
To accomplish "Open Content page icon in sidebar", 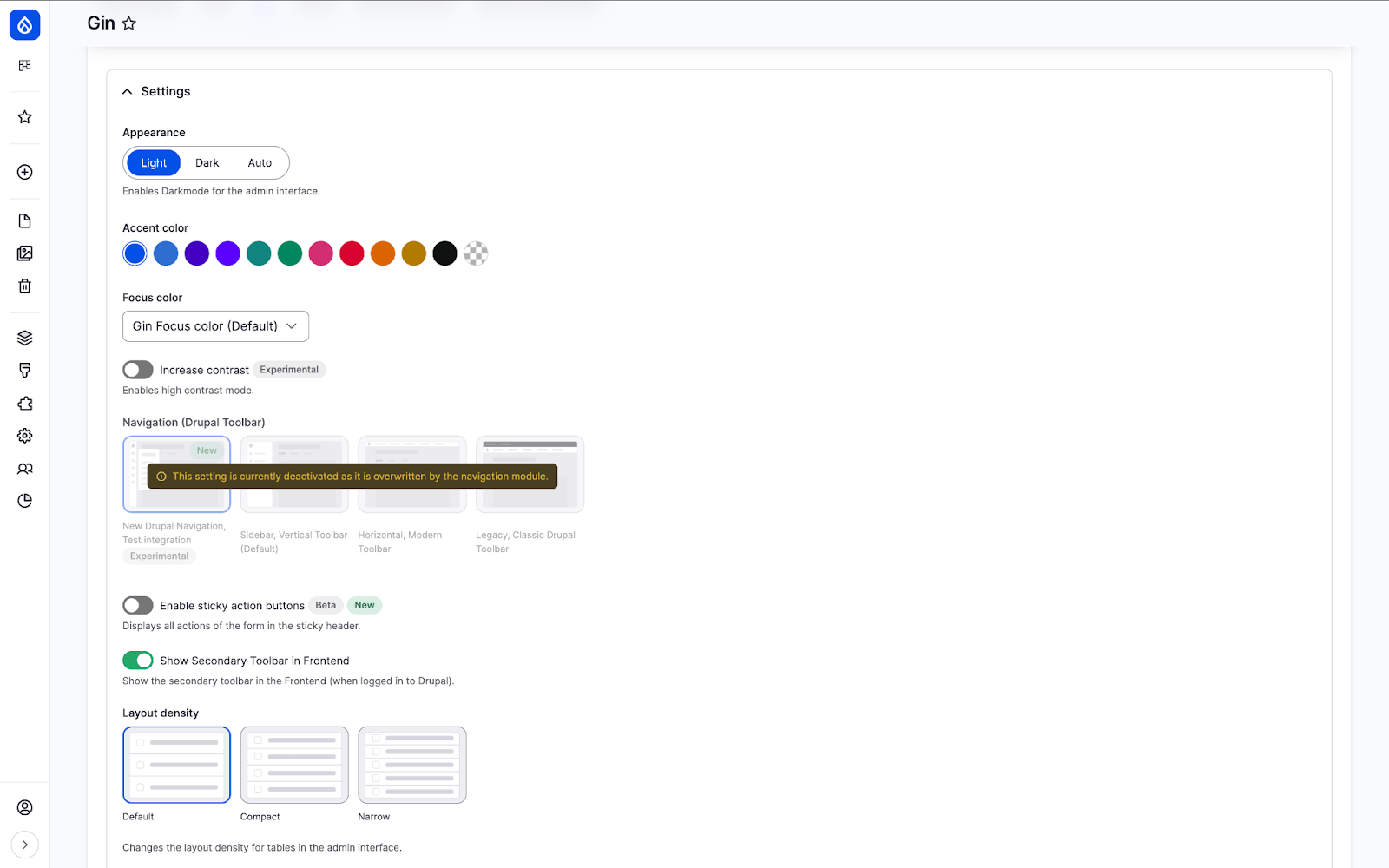I will click(x=24, y=220).
